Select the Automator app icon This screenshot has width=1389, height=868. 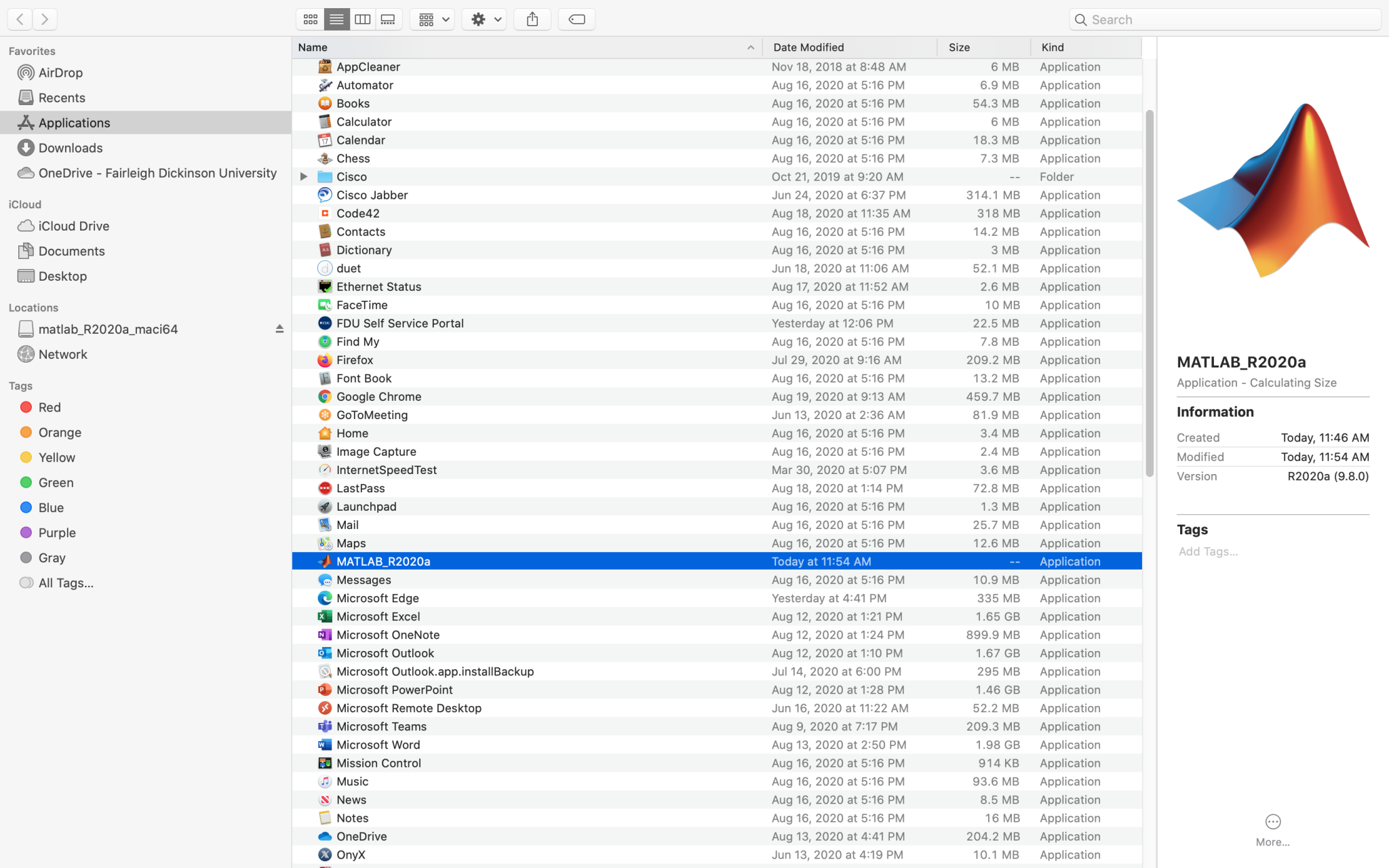325,85
